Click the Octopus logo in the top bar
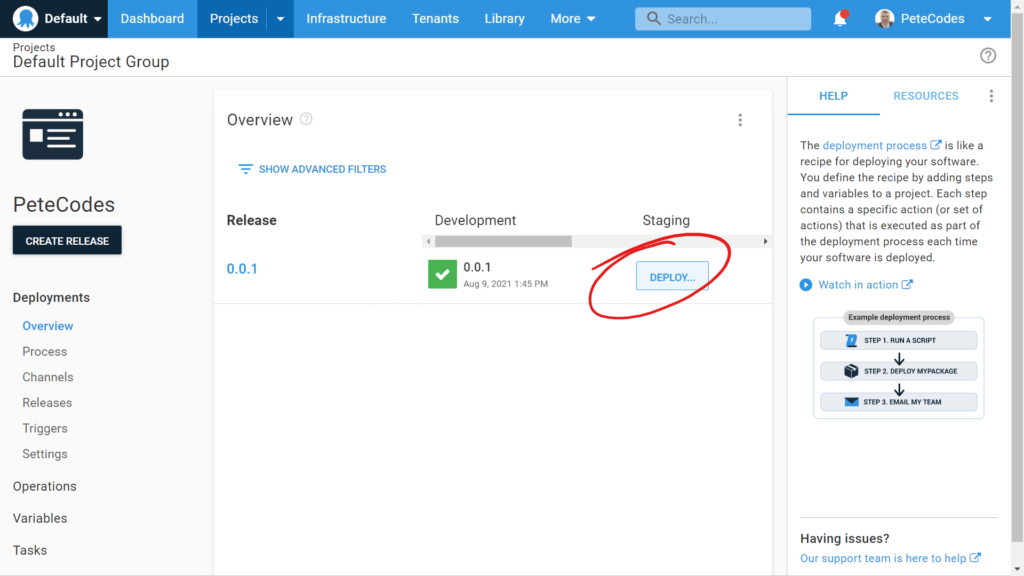This screenshot has height=576, width=1024. coord(25,18)
